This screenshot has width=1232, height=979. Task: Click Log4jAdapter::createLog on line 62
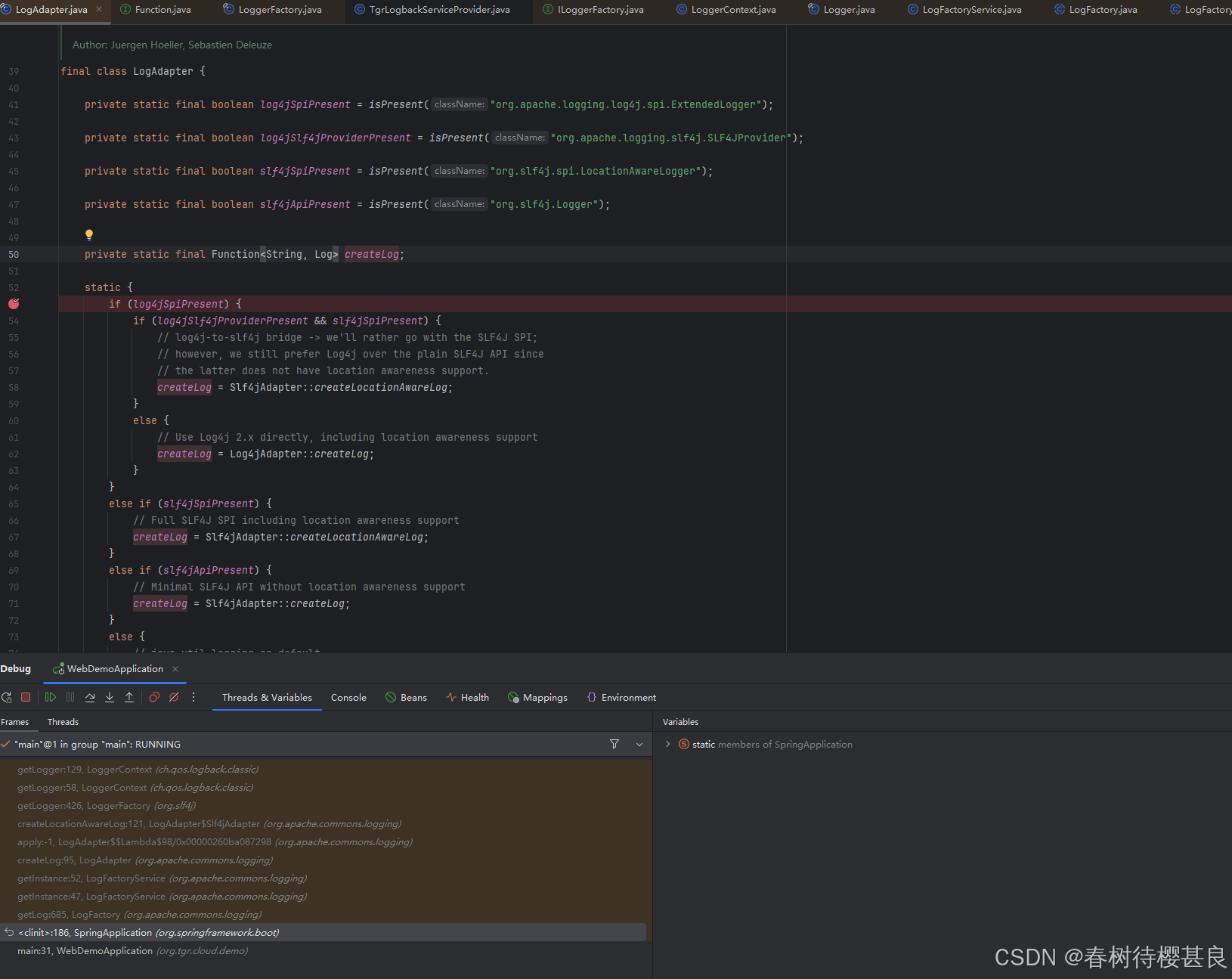pyautogui.click(x=299, y=454)
